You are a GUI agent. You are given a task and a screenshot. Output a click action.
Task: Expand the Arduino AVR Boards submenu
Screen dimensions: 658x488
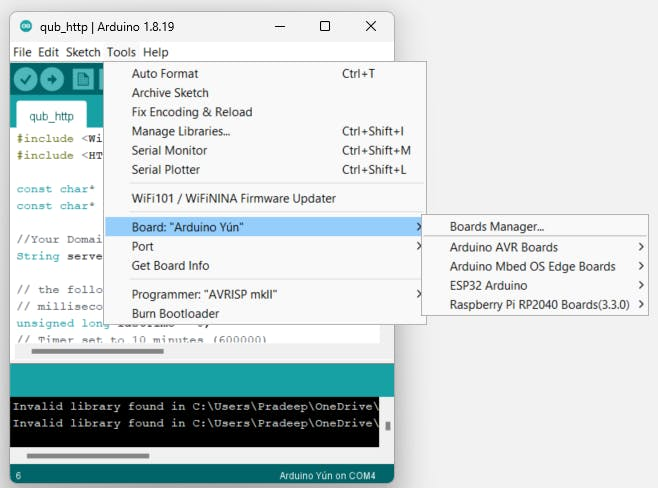click(x=504, y=247)
